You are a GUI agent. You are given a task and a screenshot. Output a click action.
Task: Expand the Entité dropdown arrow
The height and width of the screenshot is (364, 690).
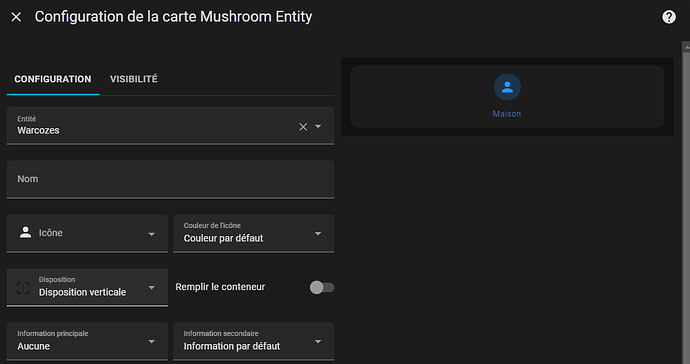pos(318,126)
